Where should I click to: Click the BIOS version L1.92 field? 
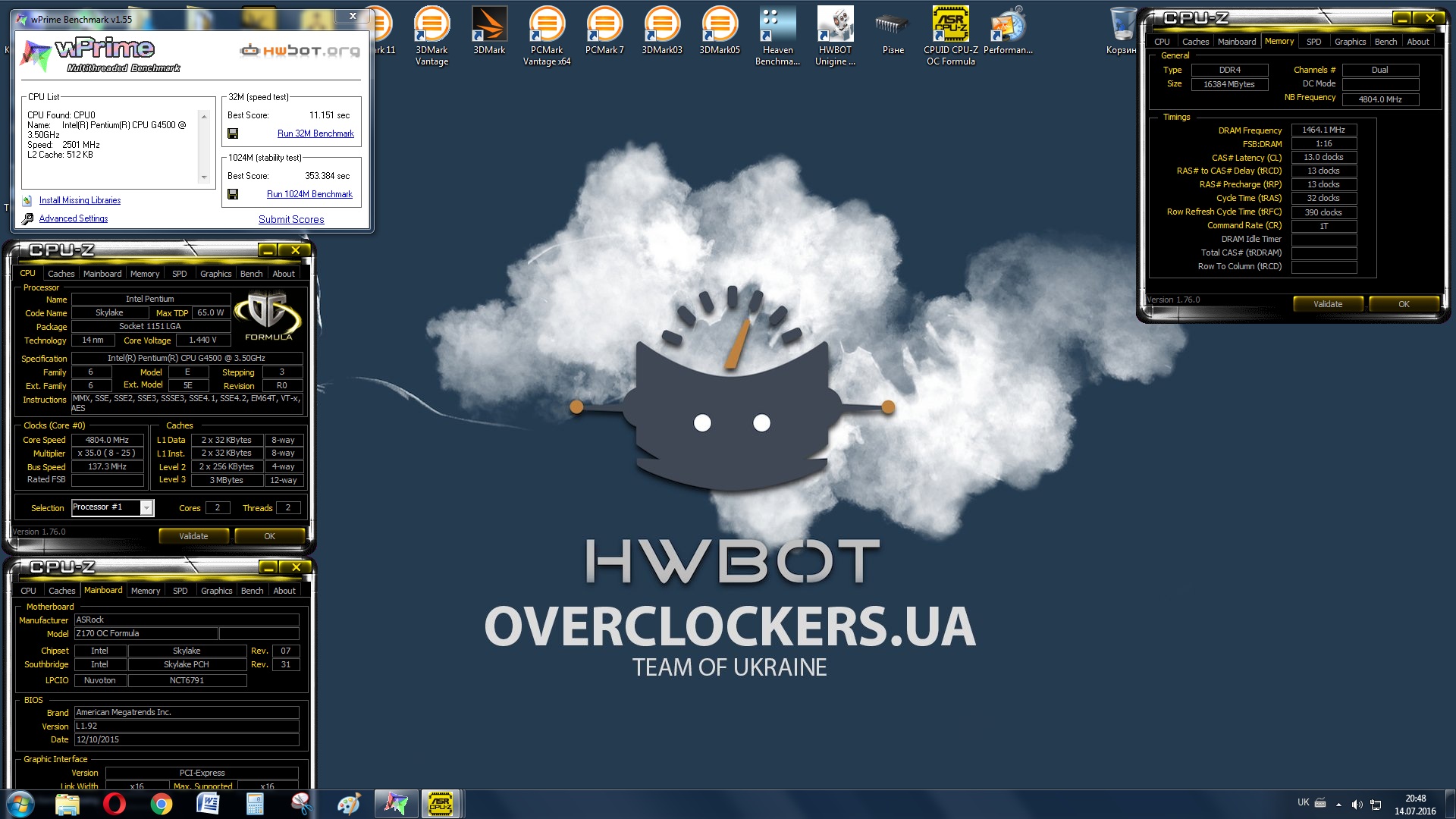pos(187,726)
